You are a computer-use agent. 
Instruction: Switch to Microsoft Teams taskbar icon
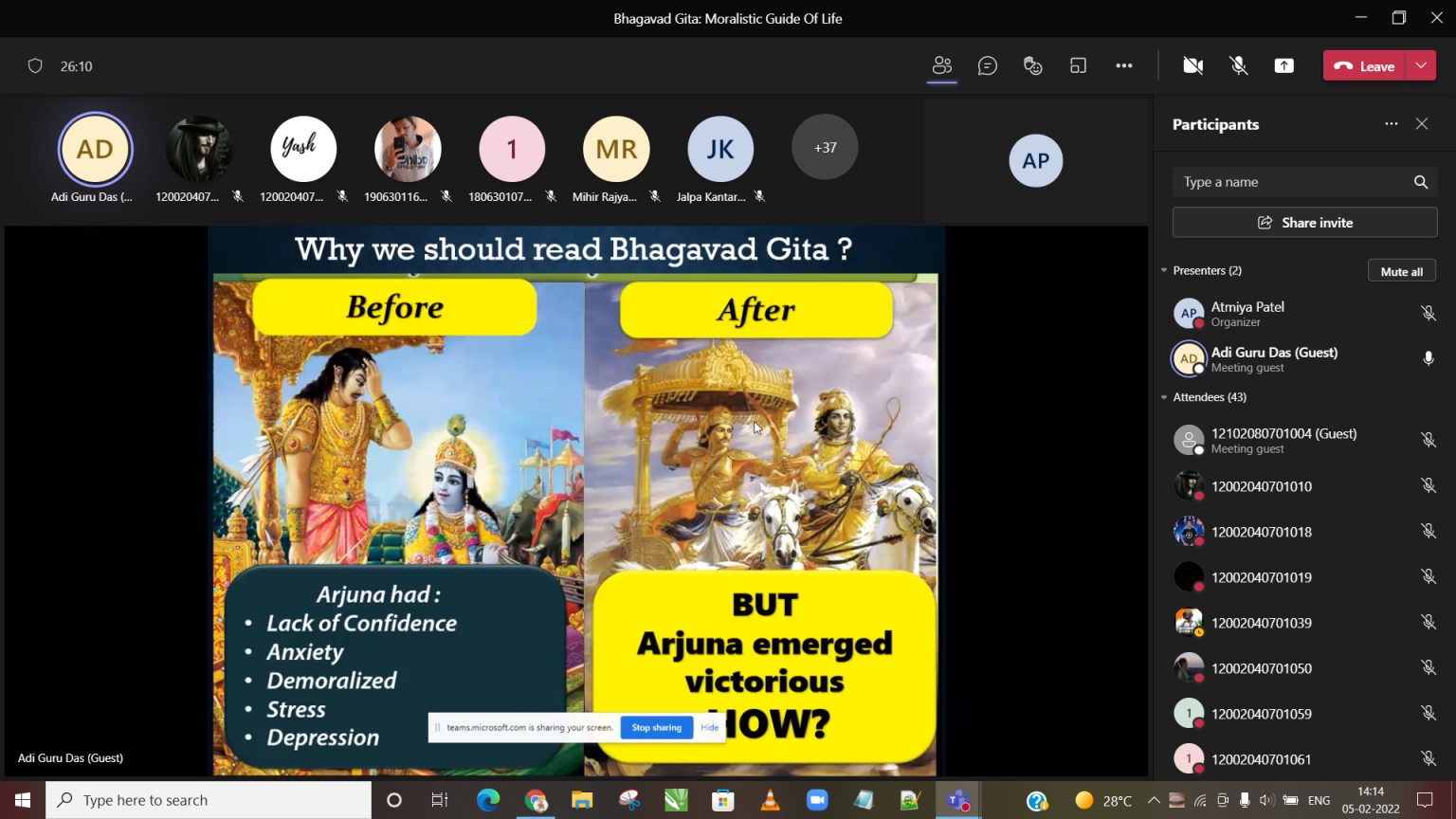click(958, 800)
